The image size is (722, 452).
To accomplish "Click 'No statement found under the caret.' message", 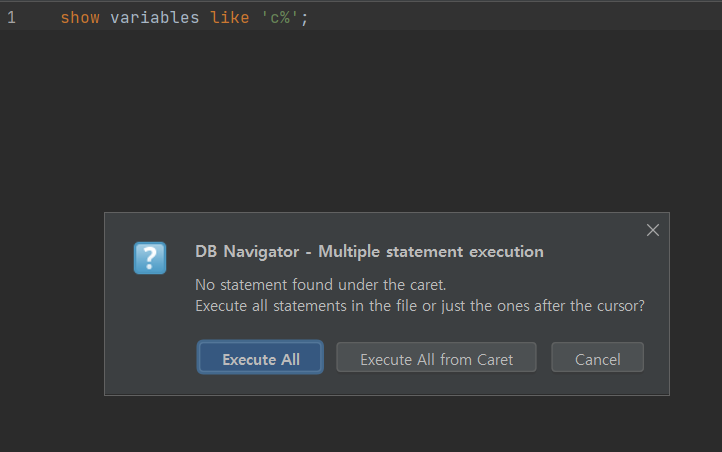I will click(x=320, y=285).
